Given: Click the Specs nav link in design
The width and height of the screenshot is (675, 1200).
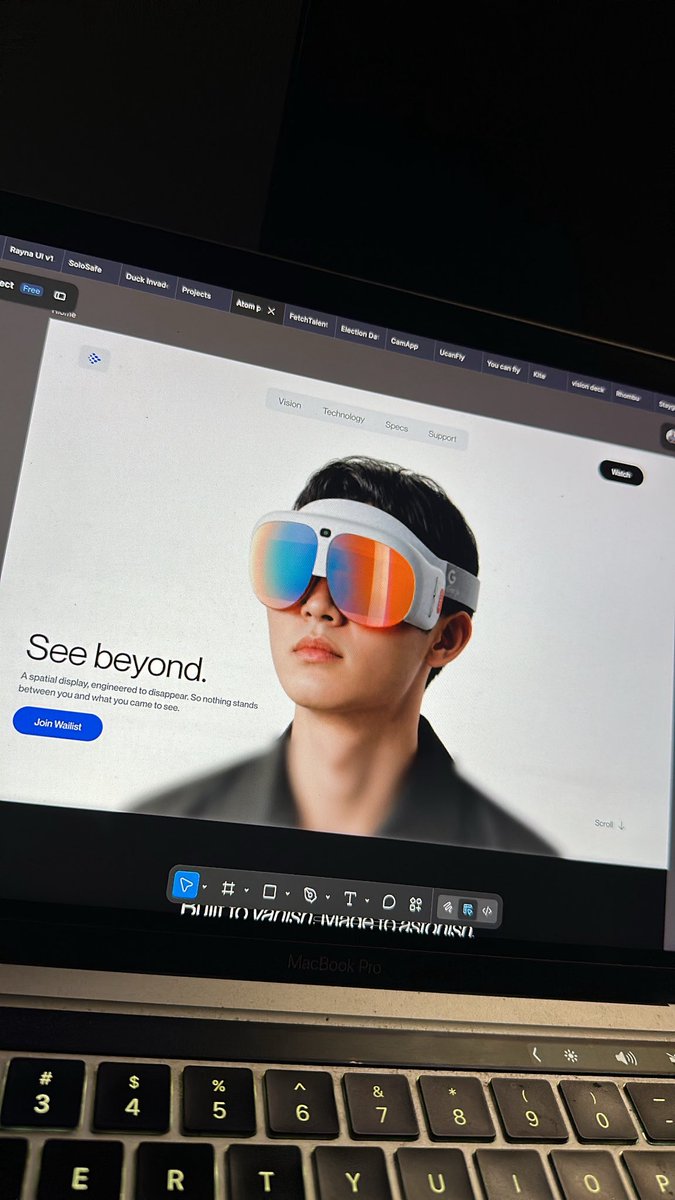Looking at the screenshot, I should click(397, 426).
